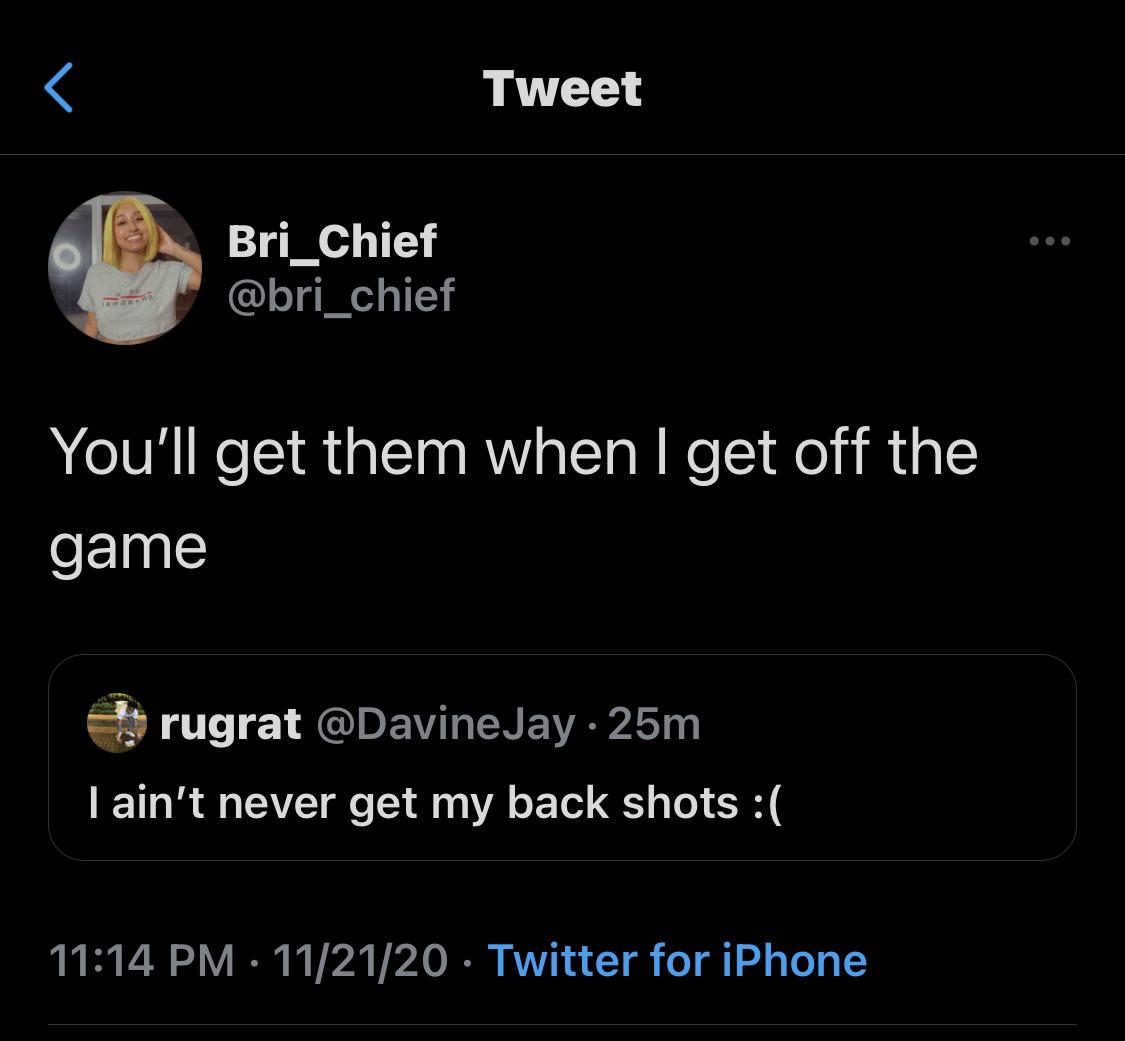Tap the blue back arrow
This screenshot has width=1125, height=1041.
(59, 88)
